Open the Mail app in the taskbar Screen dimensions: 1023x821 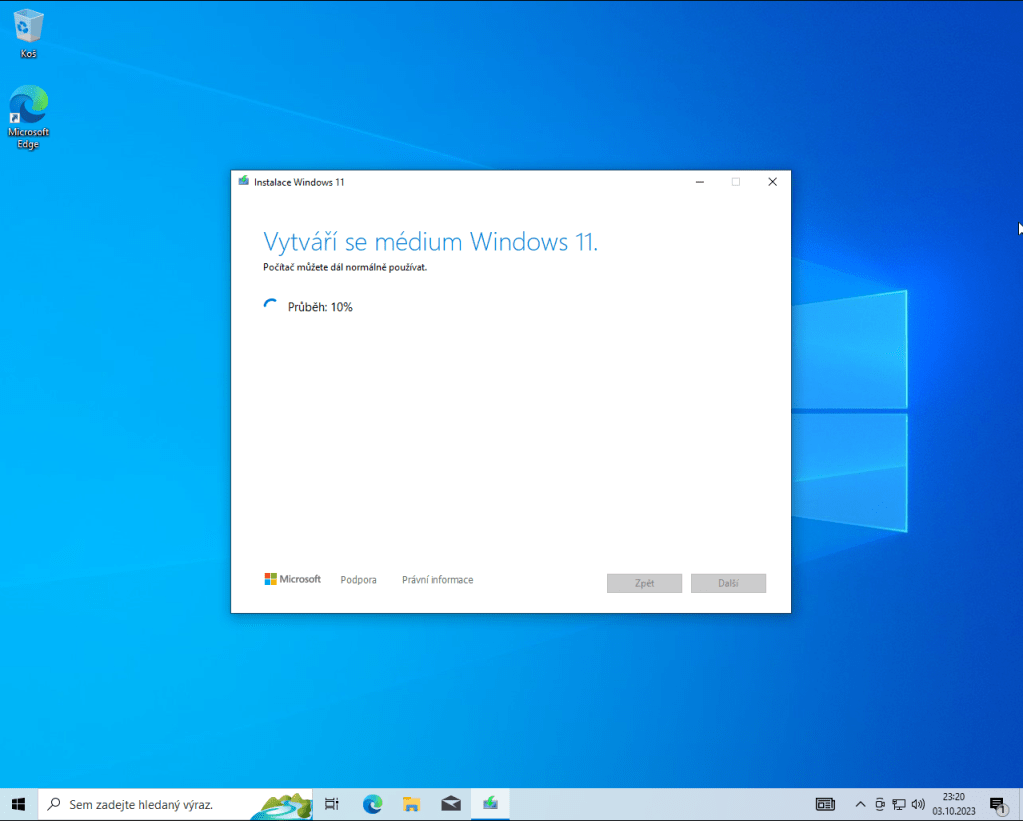450,804
